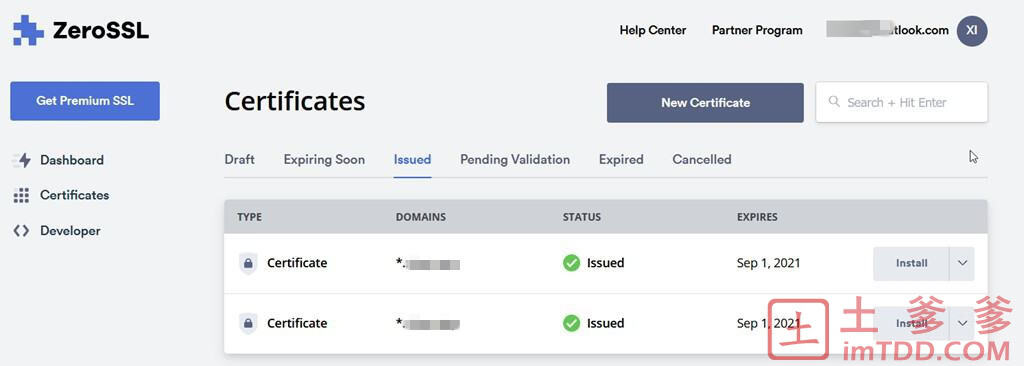This screenshot has width=1024, height=366.
Task: Click the Get Premium SSL button
Action: 85,101
